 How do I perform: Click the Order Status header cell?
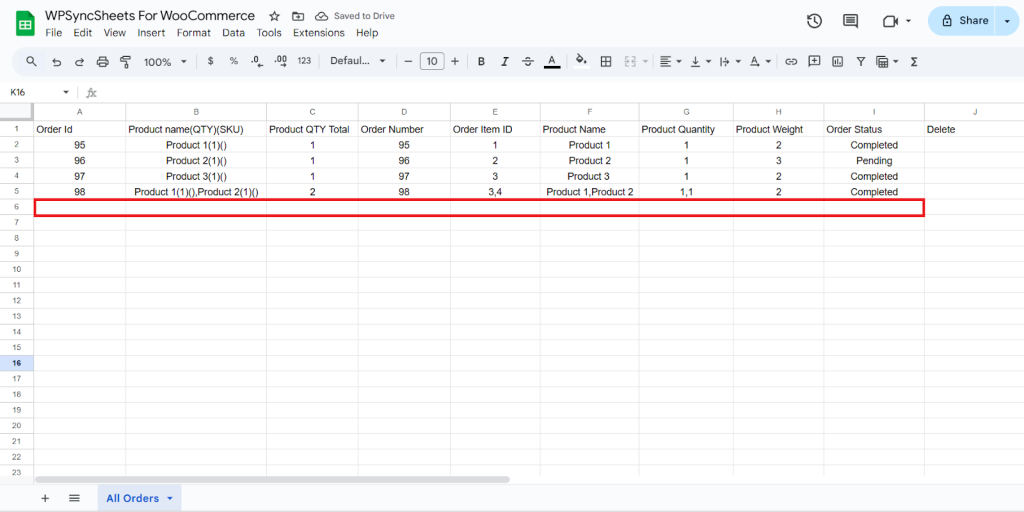874,129
